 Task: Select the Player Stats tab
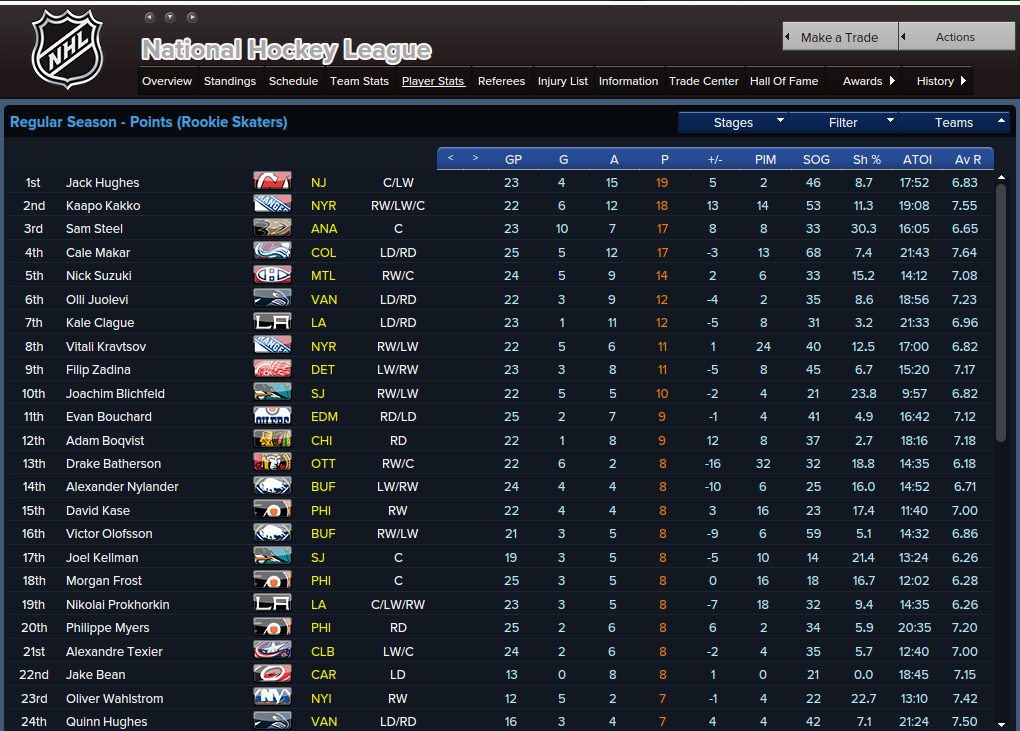[x=433, y=81]
